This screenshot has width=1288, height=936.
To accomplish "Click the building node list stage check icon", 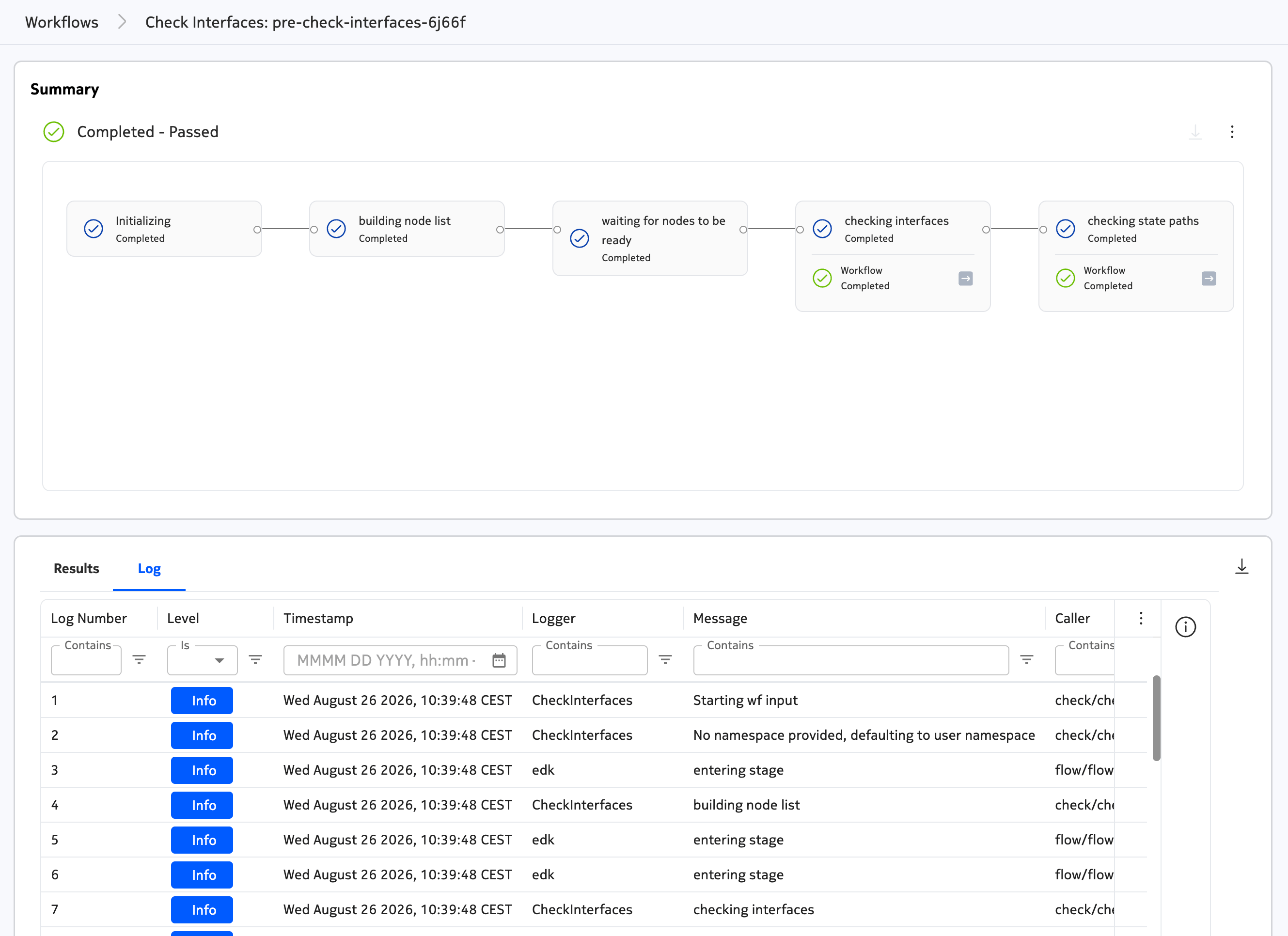I will [336, 229].
